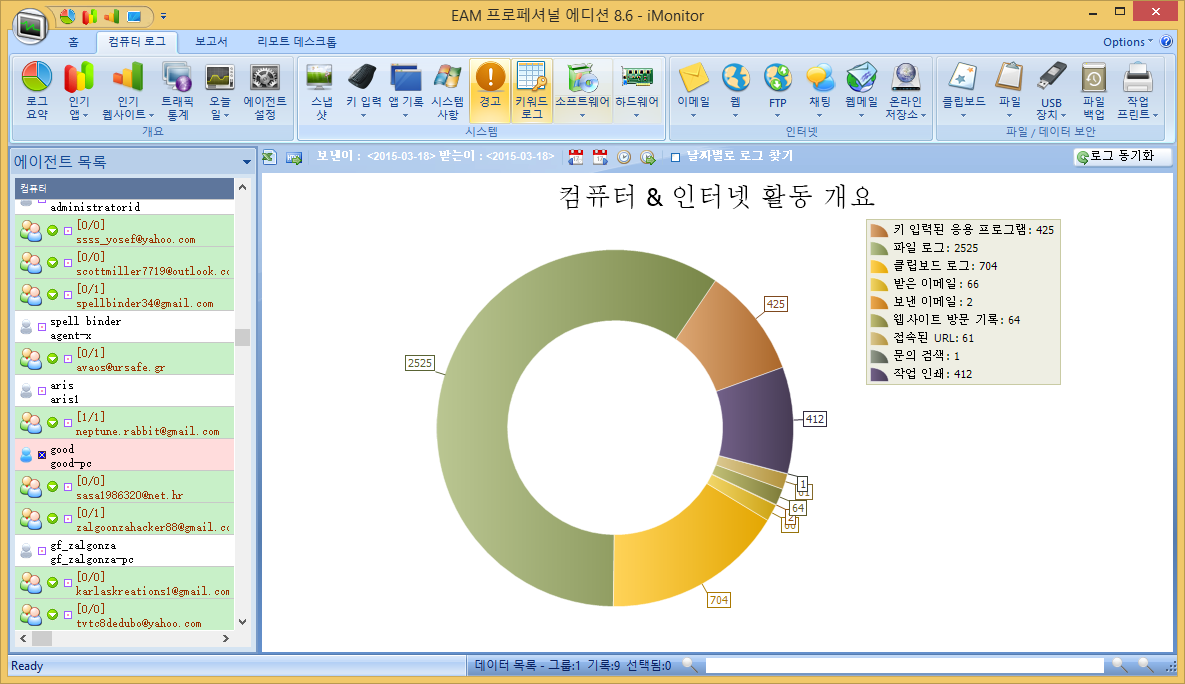The height and width of the screenshot is (684, 1185).
Task: Open 온라인 저장소 logs
Action: tap(905, 91)
